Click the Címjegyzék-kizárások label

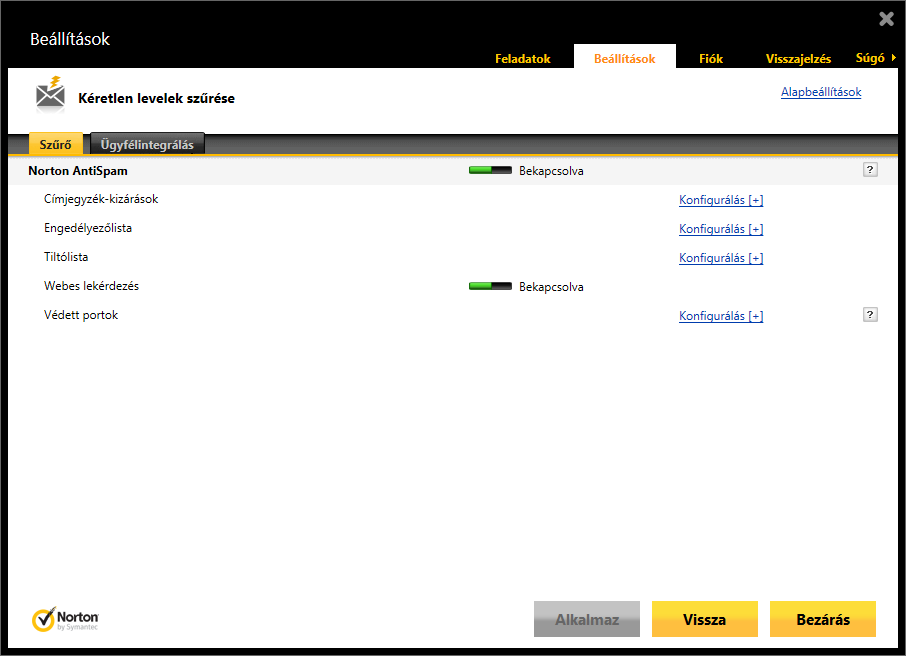click(101, 199)
